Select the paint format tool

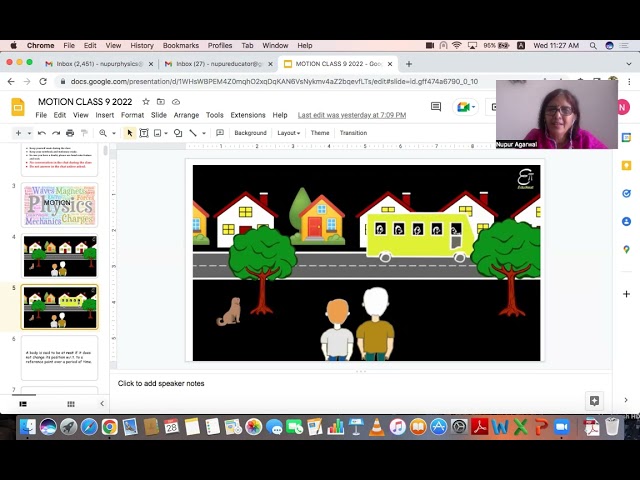tap(84, 133)
